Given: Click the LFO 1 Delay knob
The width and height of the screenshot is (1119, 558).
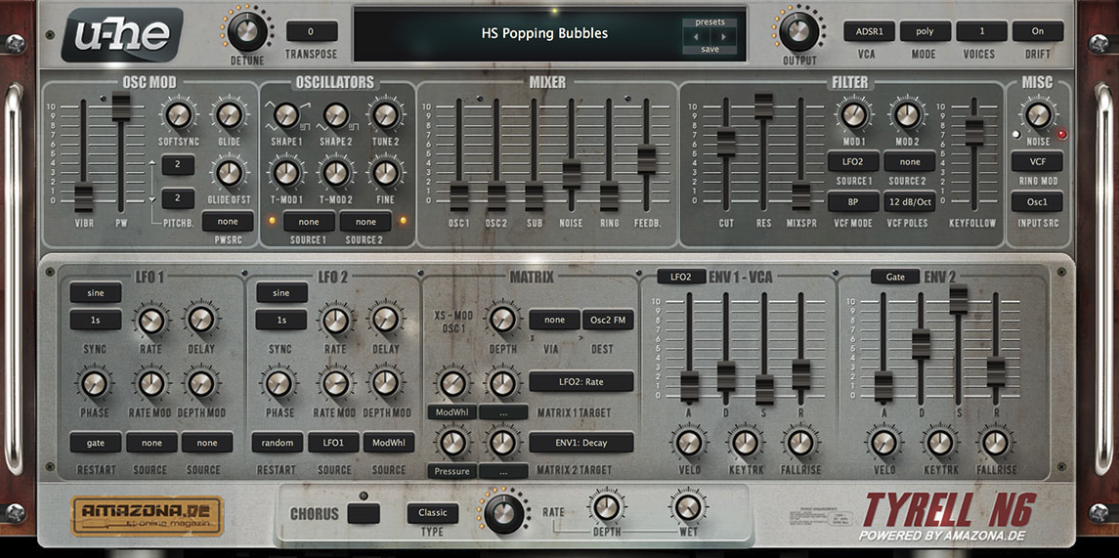Looking at the screenshot, I should point(201,320).
